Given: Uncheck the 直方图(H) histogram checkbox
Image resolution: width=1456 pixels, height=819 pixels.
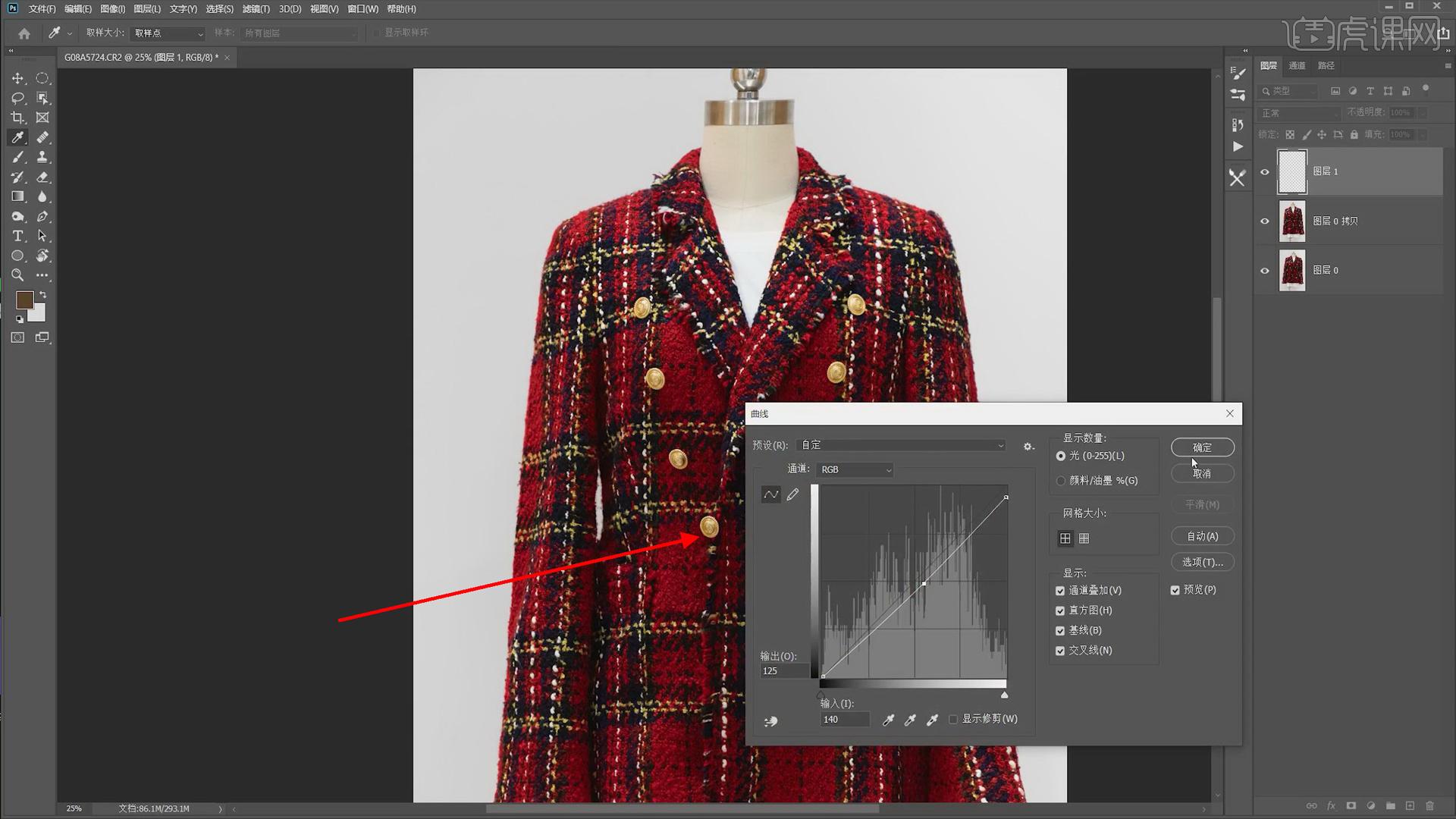Looking at the screenshot, I should 1060,610.
